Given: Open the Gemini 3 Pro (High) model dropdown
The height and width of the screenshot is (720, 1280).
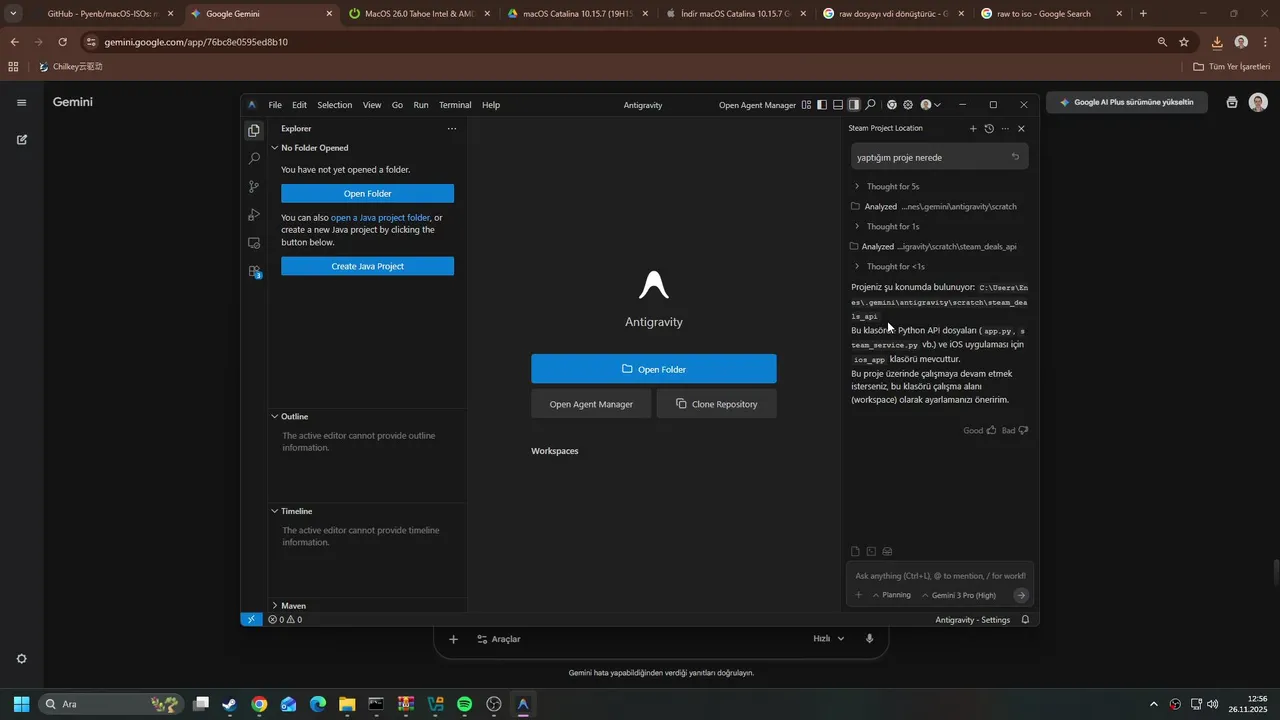Looking at the screenshot, I should (x=959, y=595).
